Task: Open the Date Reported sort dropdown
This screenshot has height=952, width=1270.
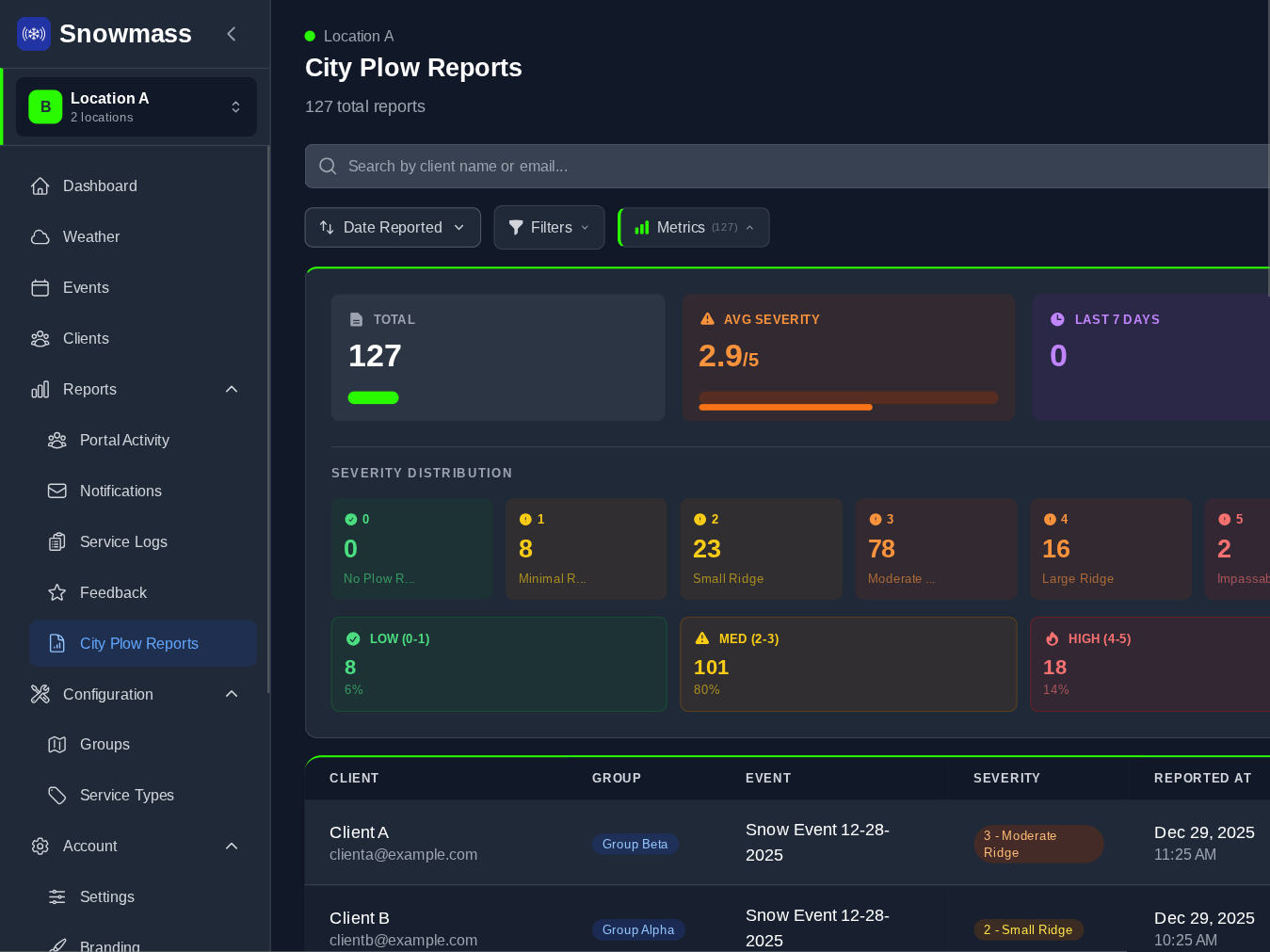Action: point(393,228)
